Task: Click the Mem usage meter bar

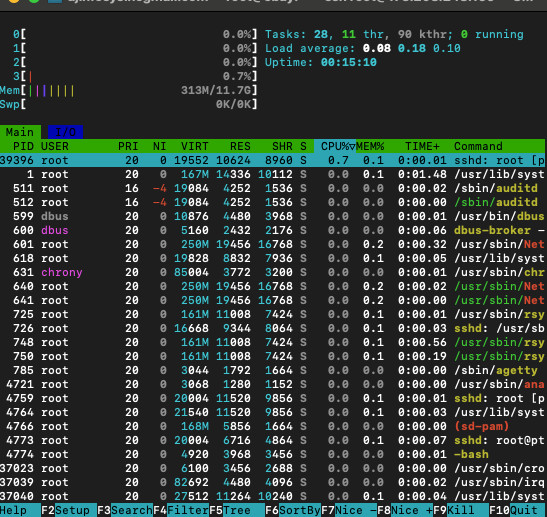Action: tap(129, 90)
